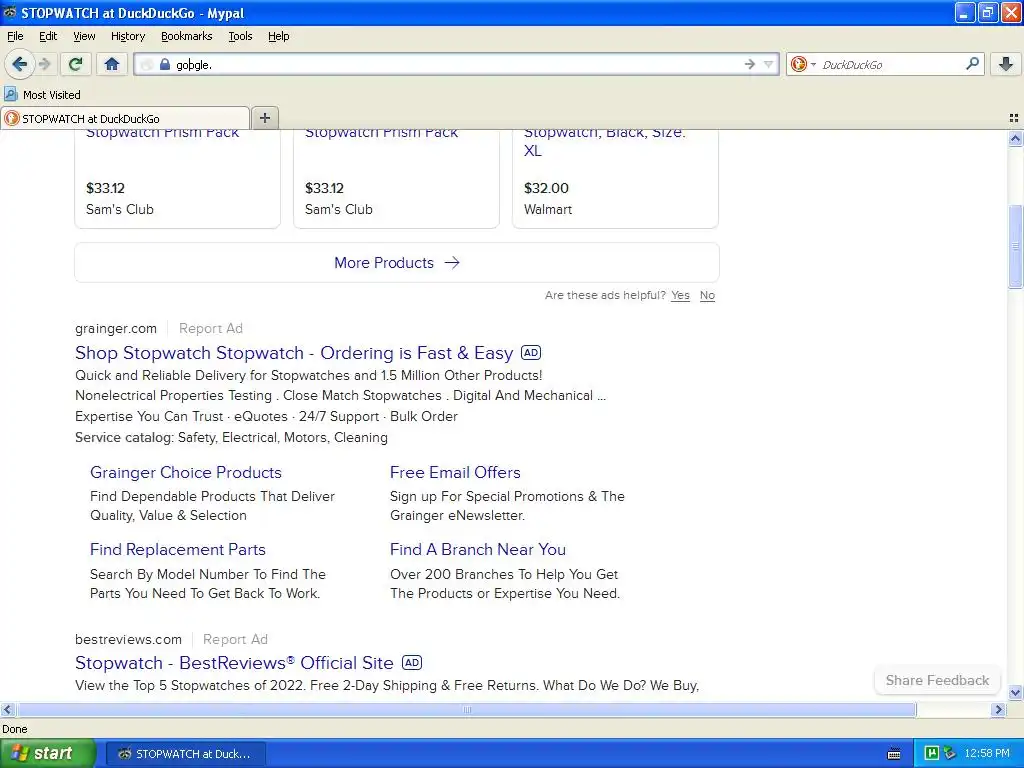
Task: Open the Edit menu
Action: tap(48, 36)
